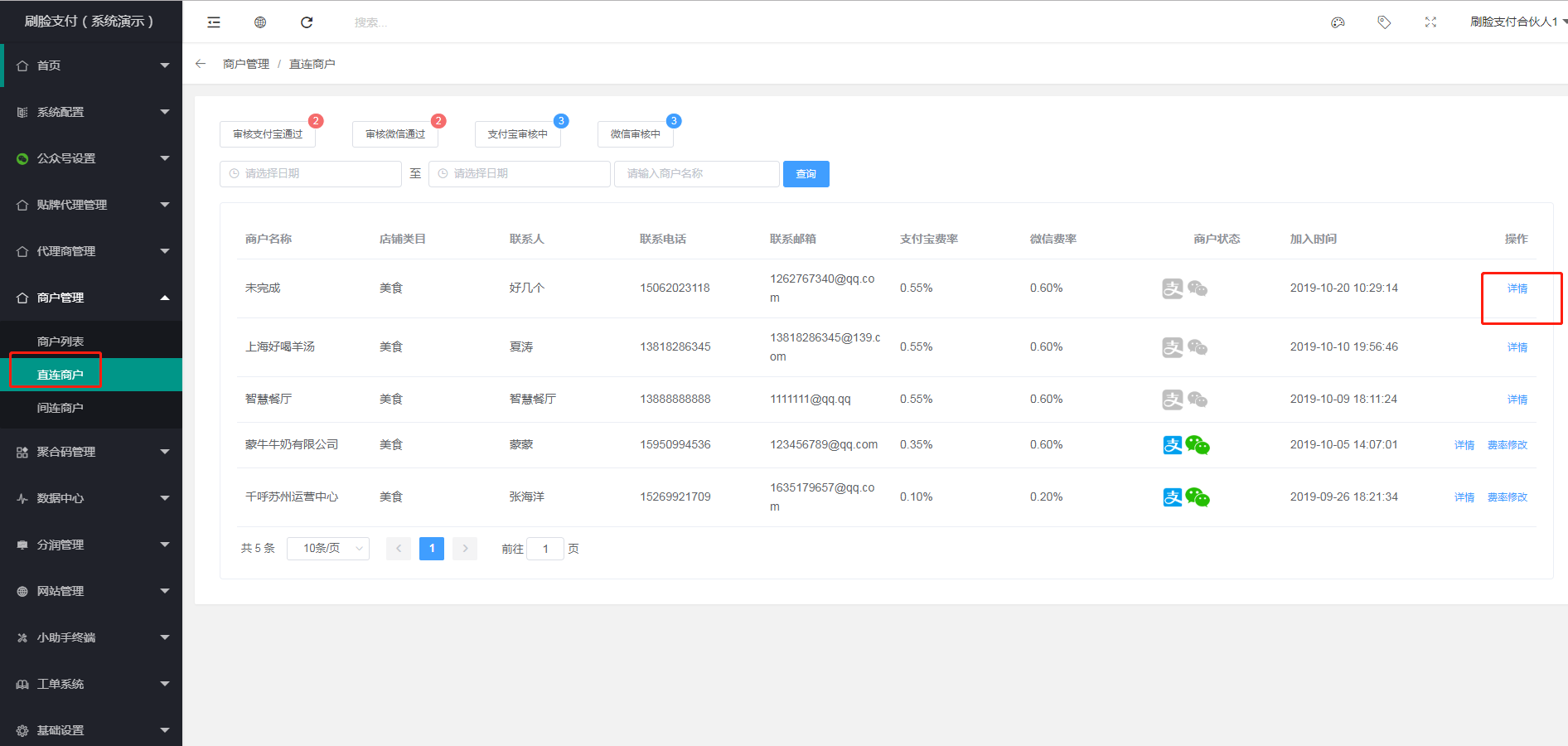Image resolution: width=1568 pixels, height=746 pixels.
Task: Expand the 数据中心 menu
Action: coord(165,498)
